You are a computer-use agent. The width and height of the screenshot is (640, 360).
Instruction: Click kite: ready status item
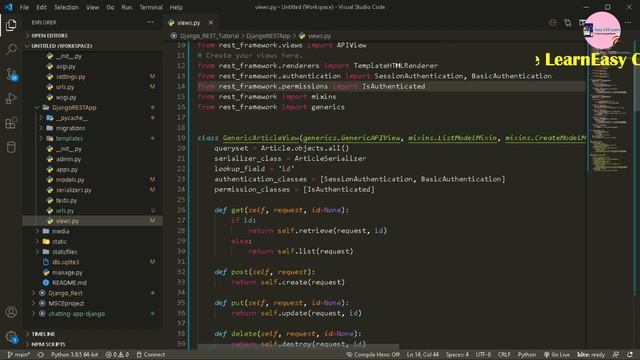(591, 355)
